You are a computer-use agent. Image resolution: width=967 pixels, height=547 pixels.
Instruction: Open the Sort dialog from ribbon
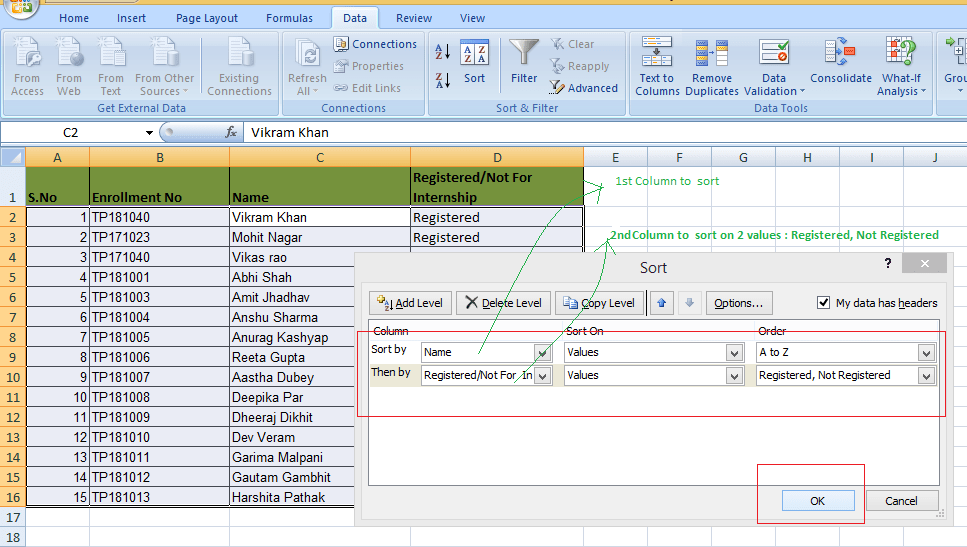tap(474, 61)
